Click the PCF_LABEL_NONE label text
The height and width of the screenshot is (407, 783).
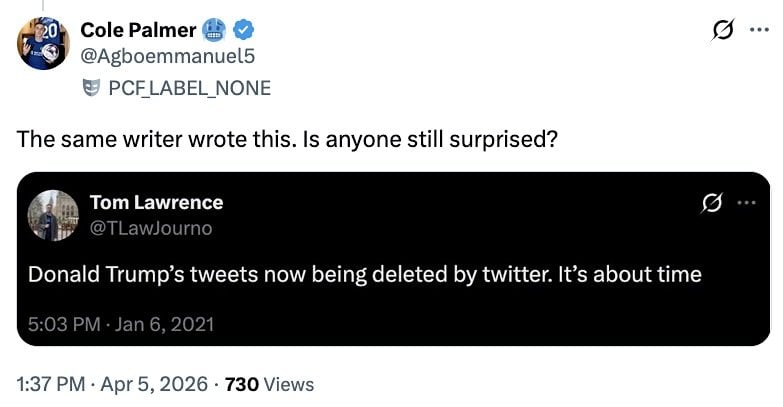[x=189, y=88]
